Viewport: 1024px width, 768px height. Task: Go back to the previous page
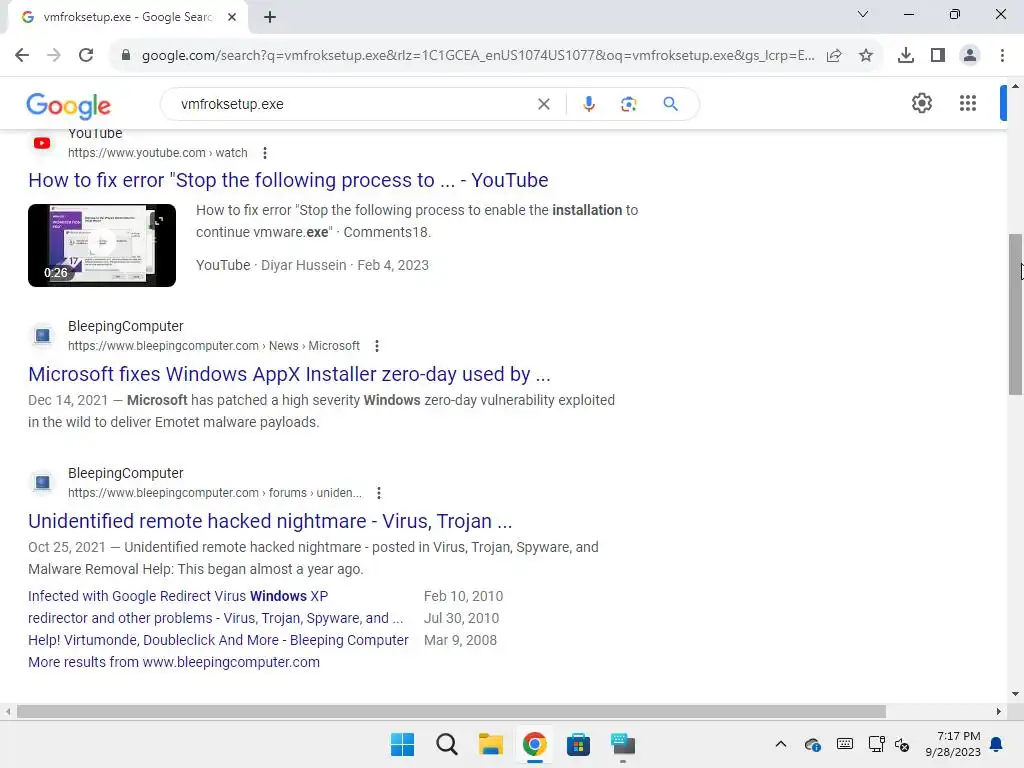[x=22, y=55]
